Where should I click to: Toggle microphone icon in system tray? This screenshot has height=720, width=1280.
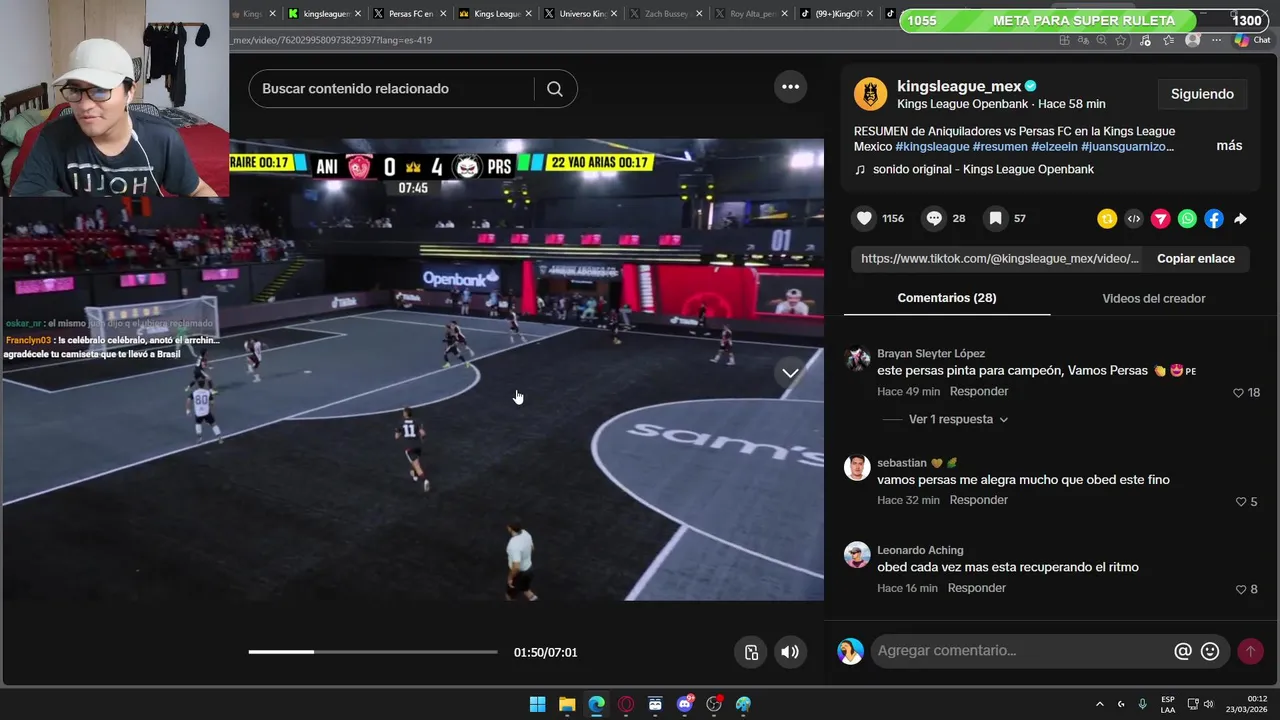click(1142, 704)
